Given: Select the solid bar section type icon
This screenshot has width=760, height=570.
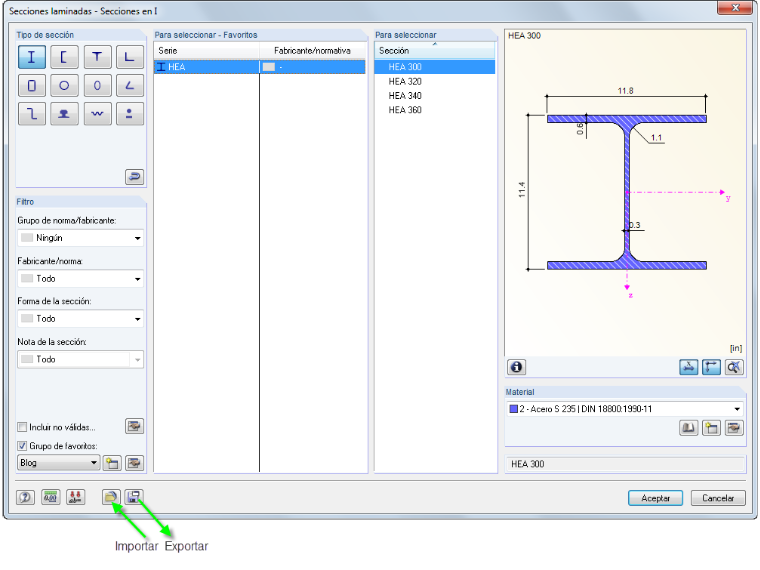Looking at the screenshot, I should [x=129, y=114].
